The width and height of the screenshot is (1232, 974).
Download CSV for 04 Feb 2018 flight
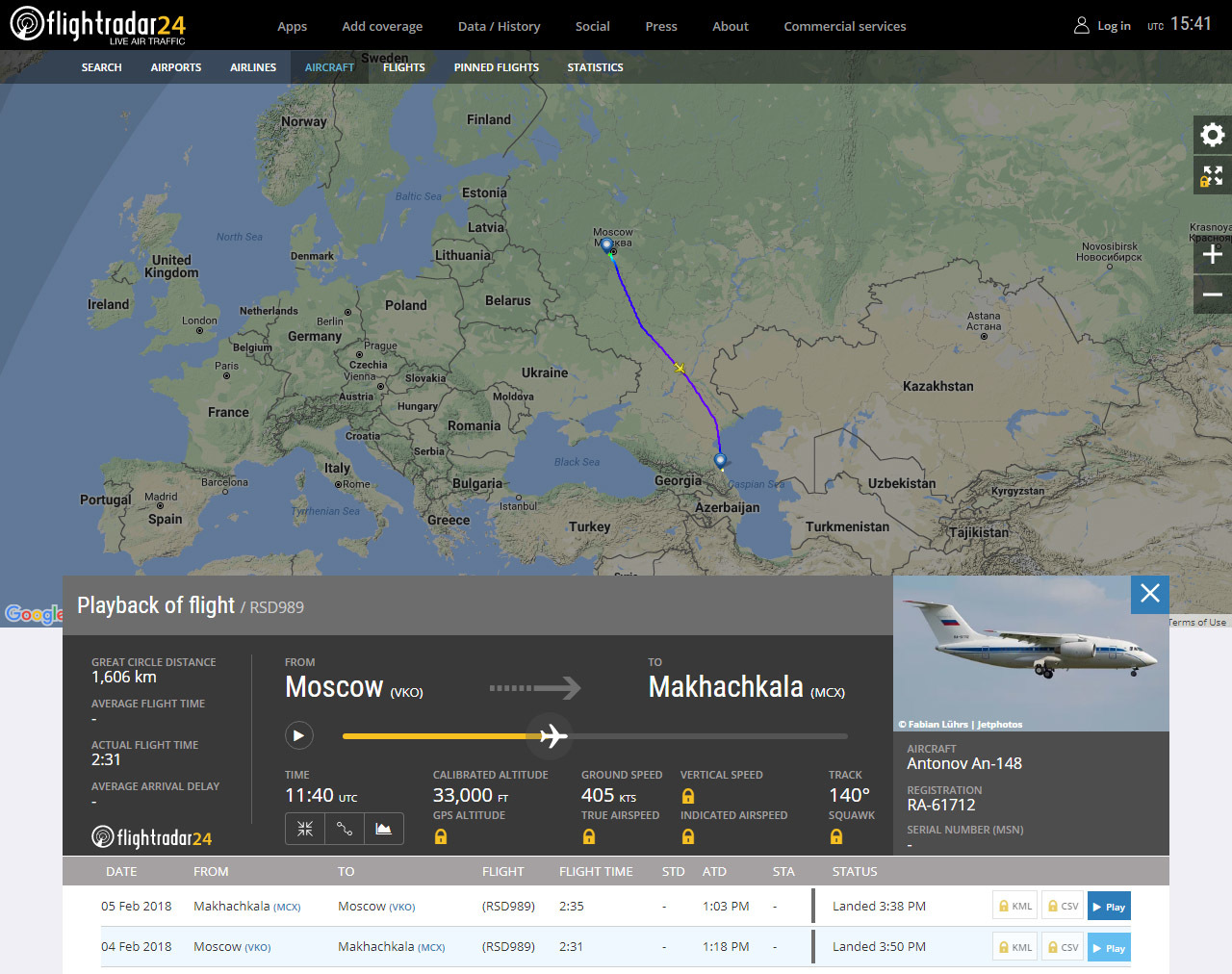(1063, 947)
